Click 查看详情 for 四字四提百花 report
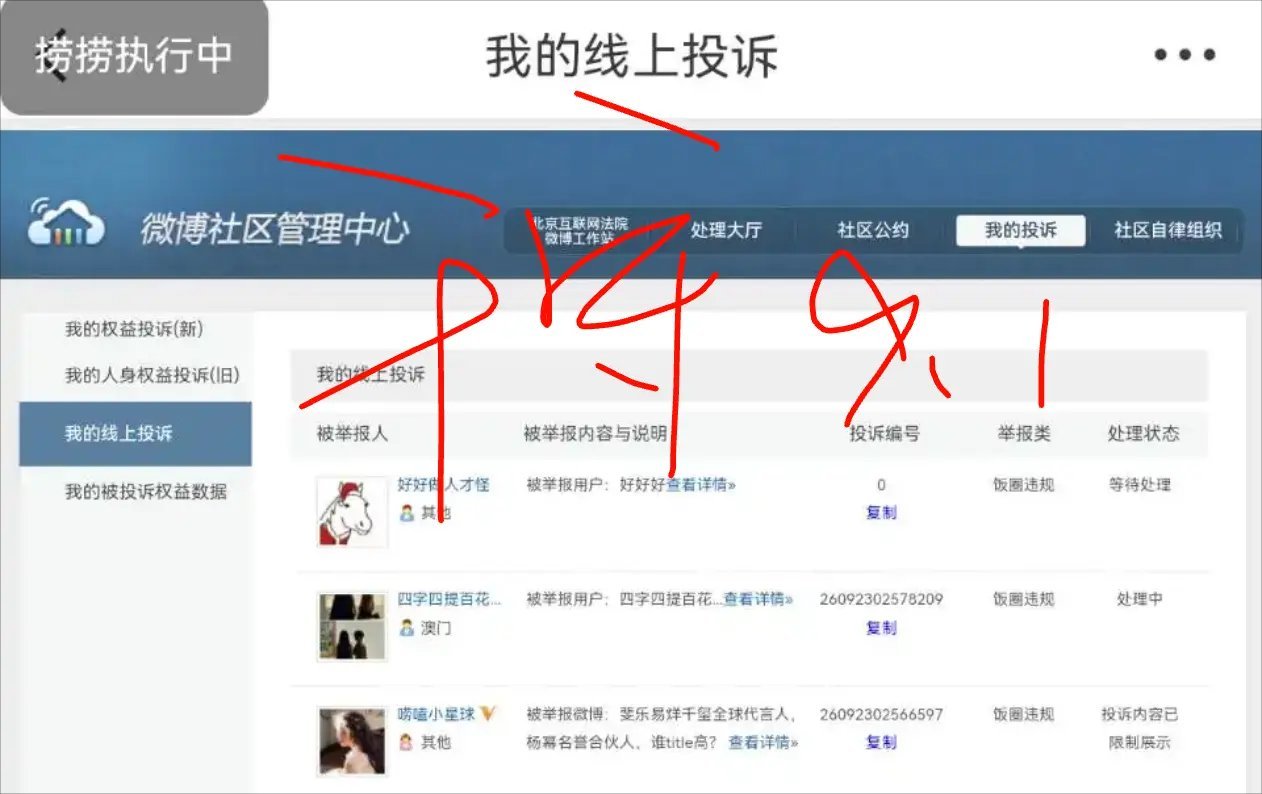The width and height of the screenshot is (1262, 794). (x=758, y=600)
